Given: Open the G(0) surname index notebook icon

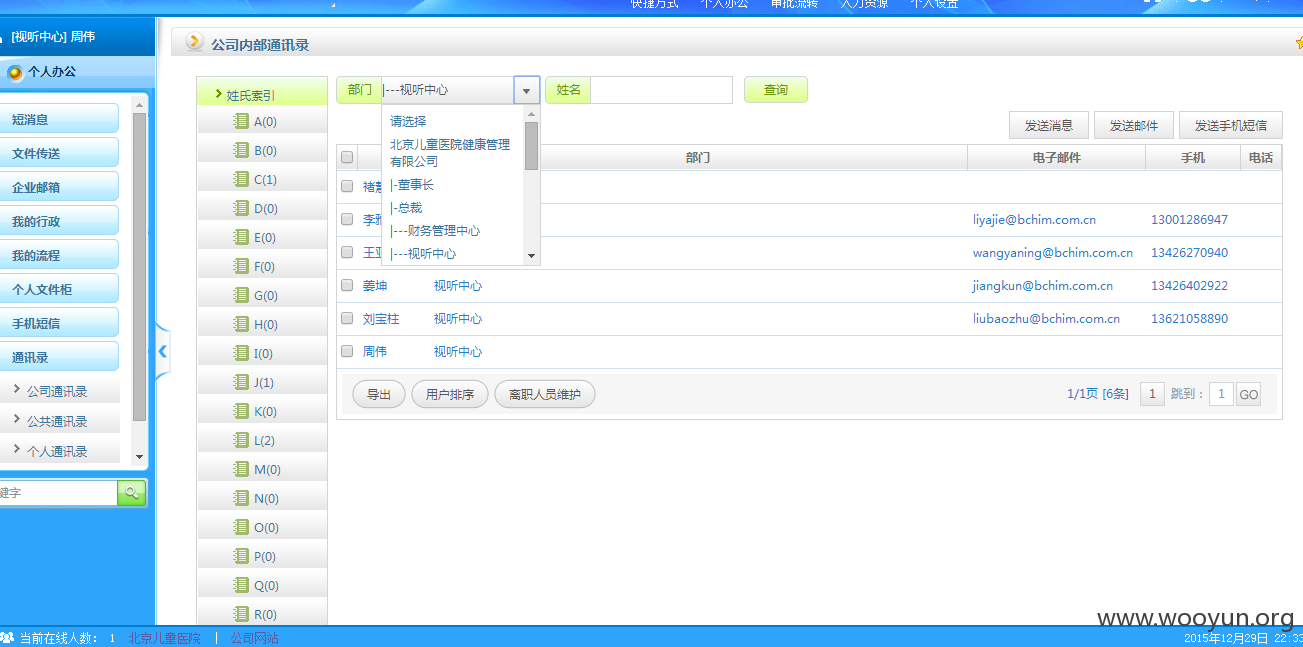Looking at the screenshot, I should [x=240, y=295].
